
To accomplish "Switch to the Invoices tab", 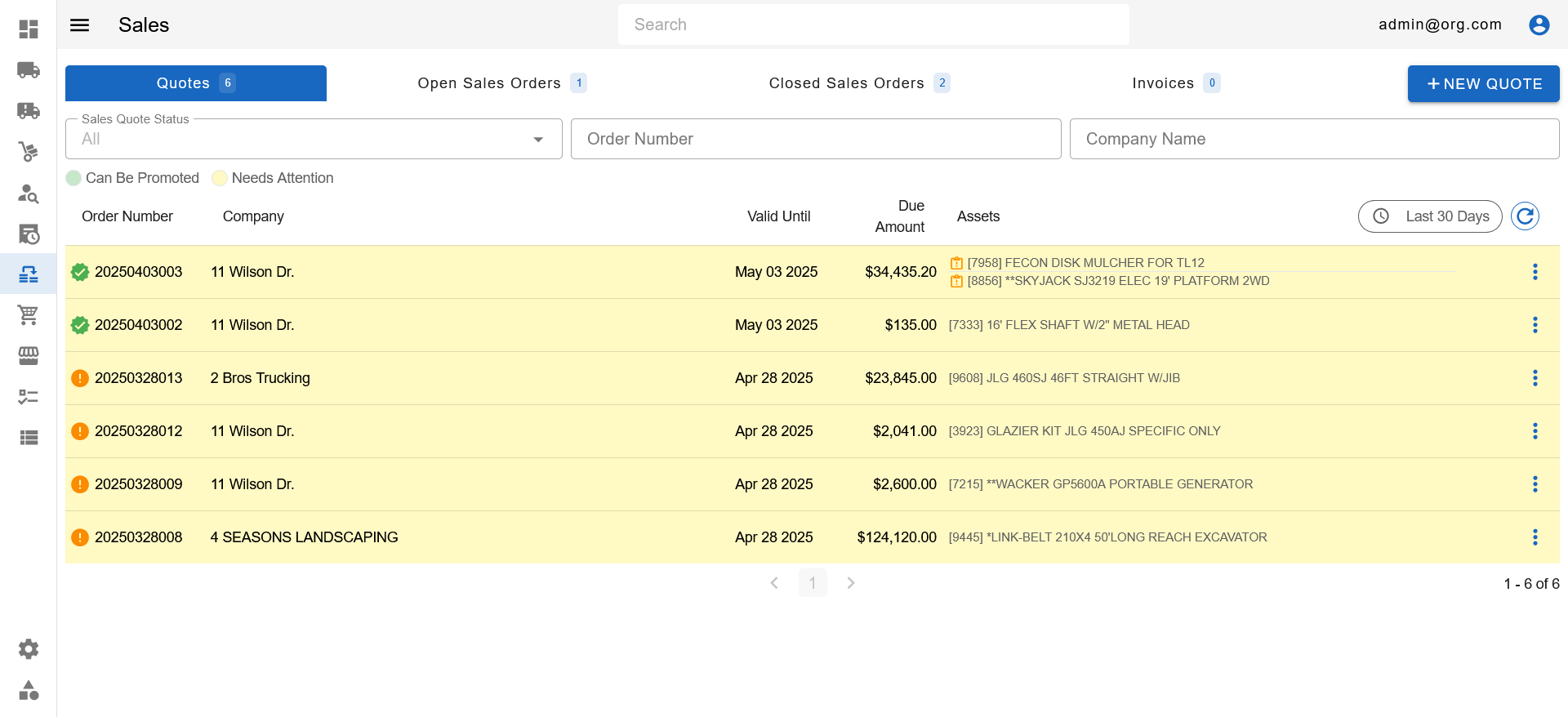I will pos(1176,83).
